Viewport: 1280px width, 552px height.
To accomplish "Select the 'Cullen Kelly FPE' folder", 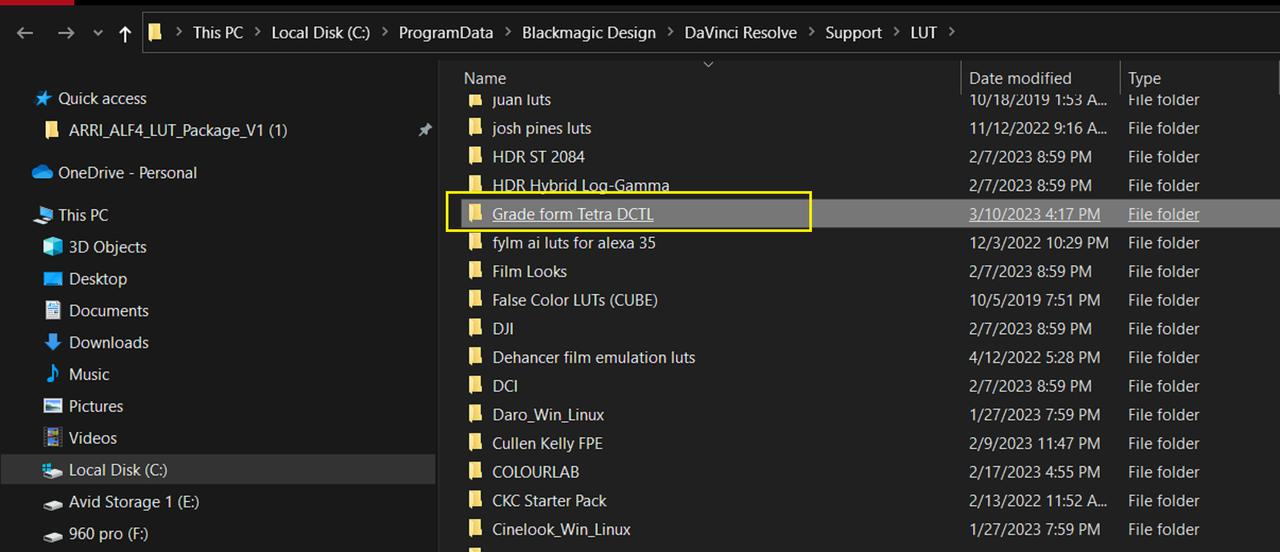I will point(547,443).
